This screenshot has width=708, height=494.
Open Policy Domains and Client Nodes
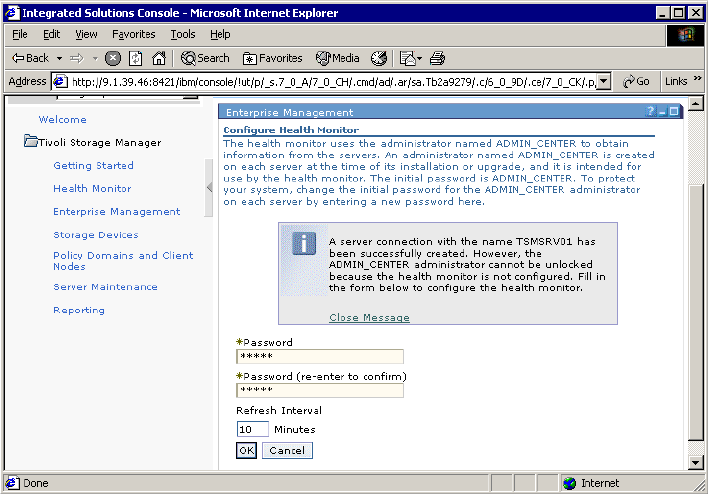click(x=123, y=261)
